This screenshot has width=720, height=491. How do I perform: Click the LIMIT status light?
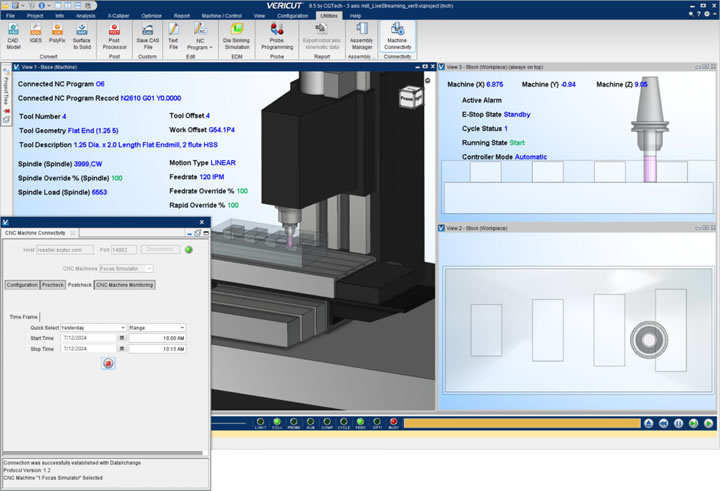(x=260, y=422)
